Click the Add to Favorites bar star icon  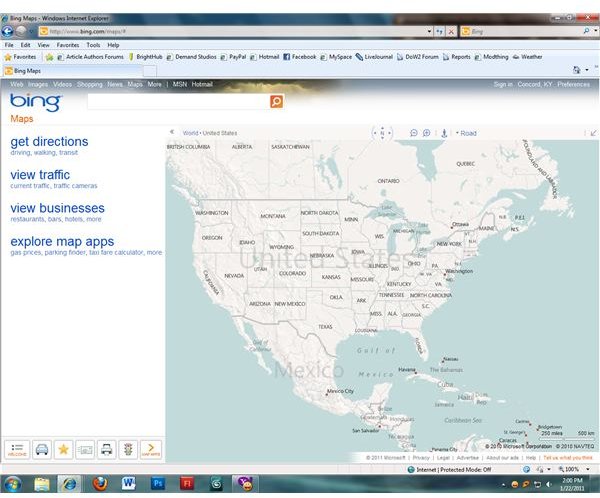coord(49,57)
